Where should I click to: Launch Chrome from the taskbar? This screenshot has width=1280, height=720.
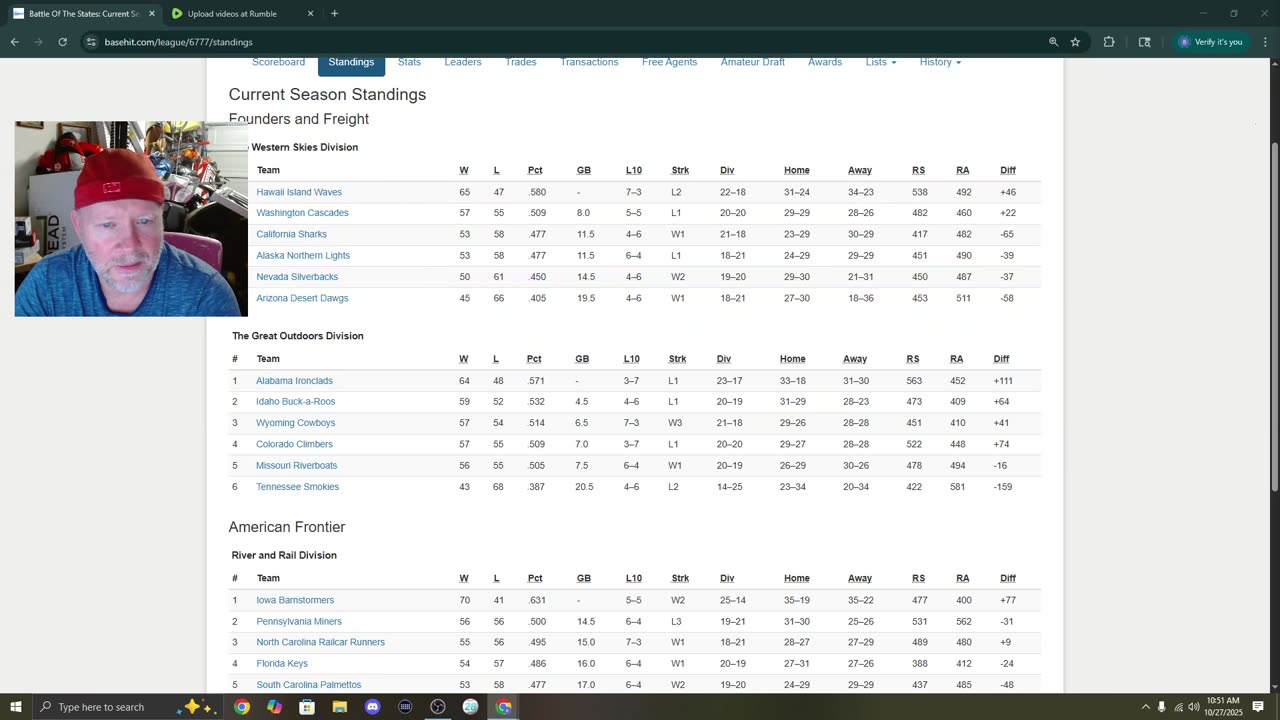[x=242, y=707]
